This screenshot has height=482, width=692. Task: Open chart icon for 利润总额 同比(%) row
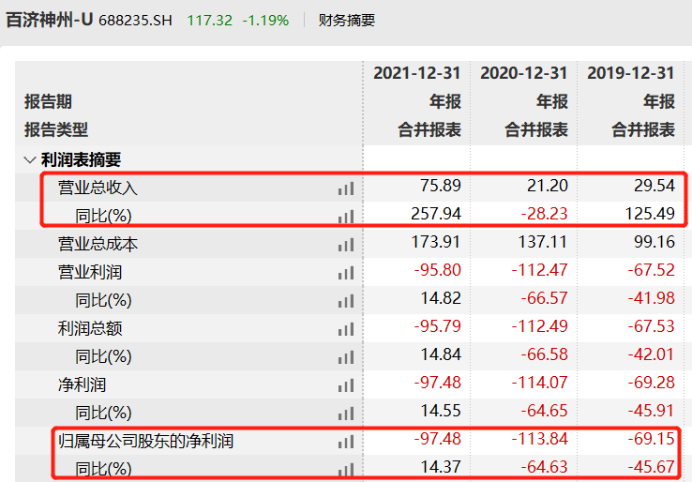pos(346,357)
